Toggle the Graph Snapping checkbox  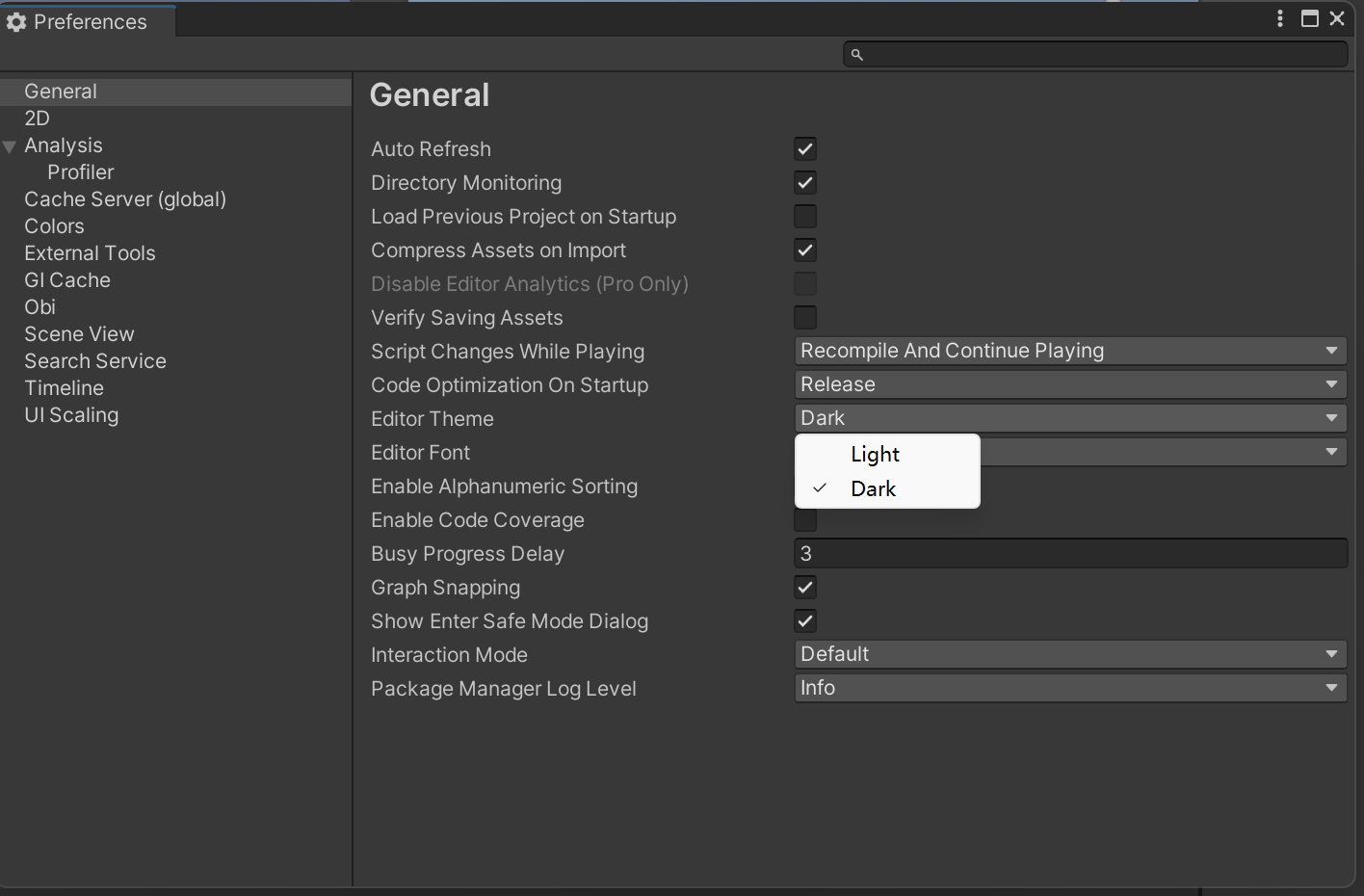[805, 588]
